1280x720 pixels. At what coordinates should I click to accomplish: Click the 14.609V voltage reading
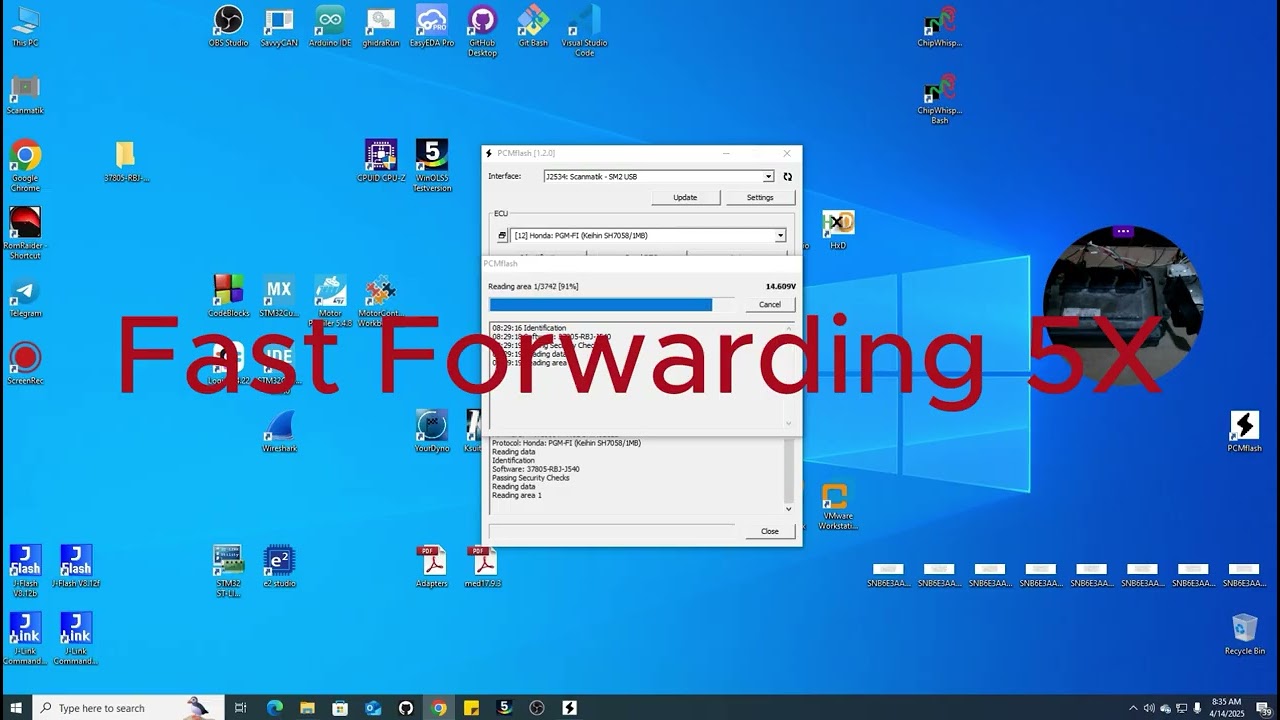coord(781,287)
